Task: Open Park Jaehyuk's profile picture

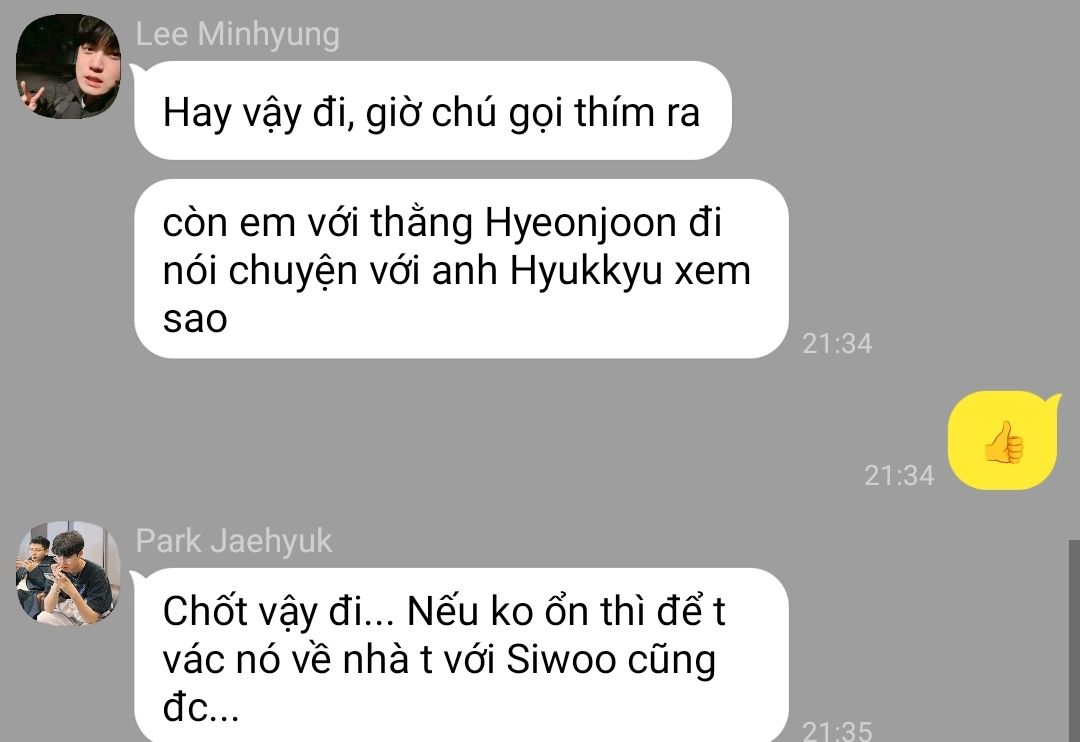Action: coord(68,573)
